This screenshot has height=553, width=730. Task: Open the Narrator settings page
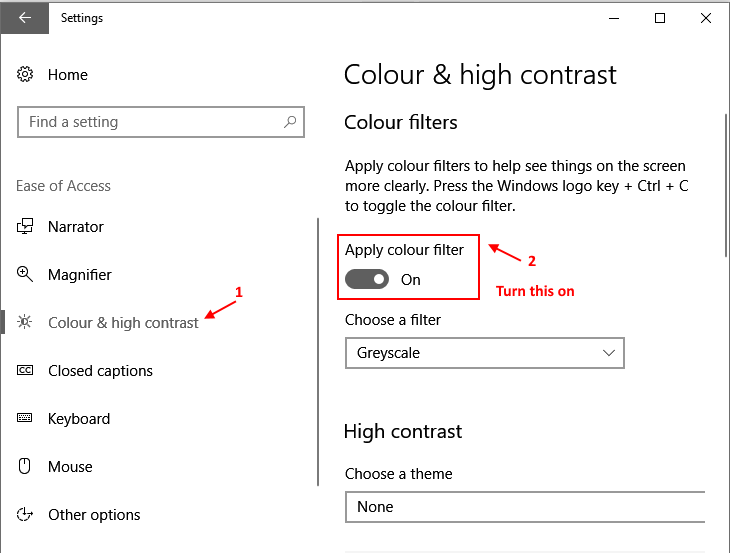(76, 227)
